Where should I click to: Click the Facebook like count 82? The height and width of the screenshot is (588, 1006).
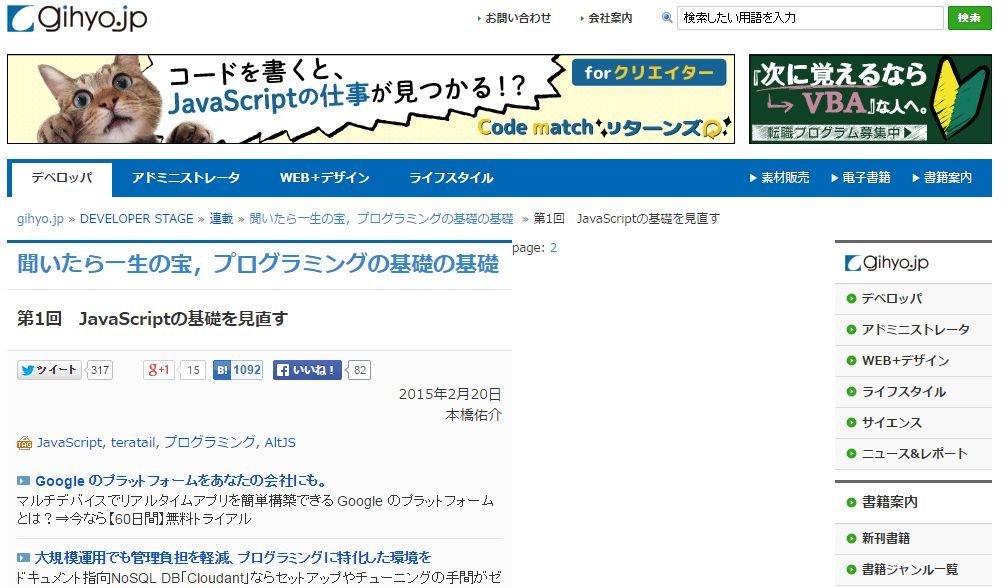[359, 370]
